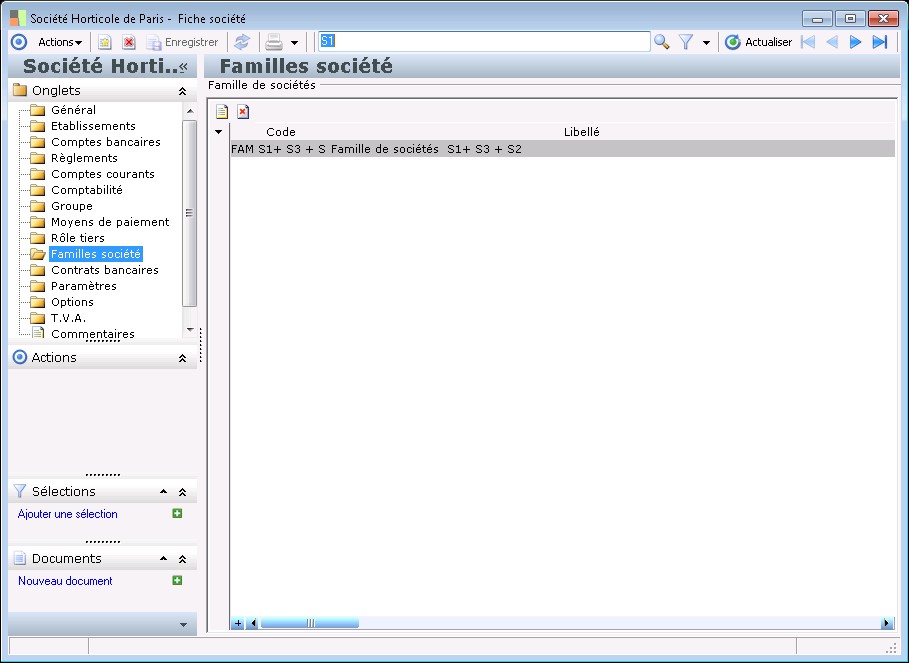Collapse the Actions panel section

click(x=182, y=358)
